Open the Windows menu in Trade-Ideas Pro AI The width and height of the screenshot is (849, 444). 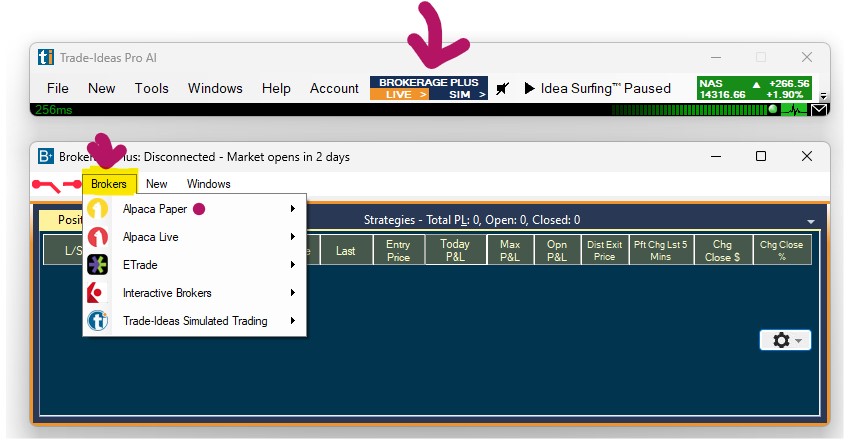(215, 88)
